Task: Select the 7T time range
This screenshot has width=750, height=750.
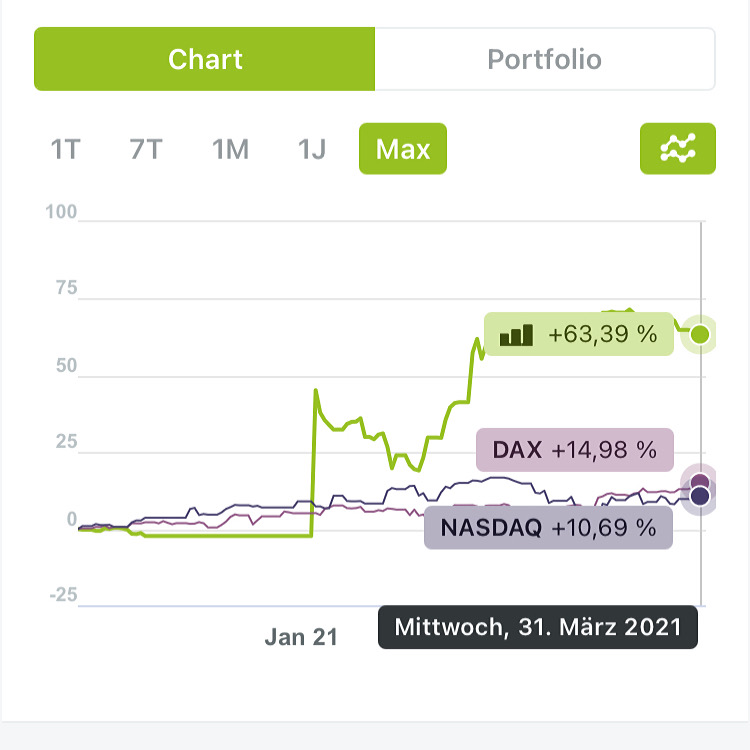Action: [146, 150]
